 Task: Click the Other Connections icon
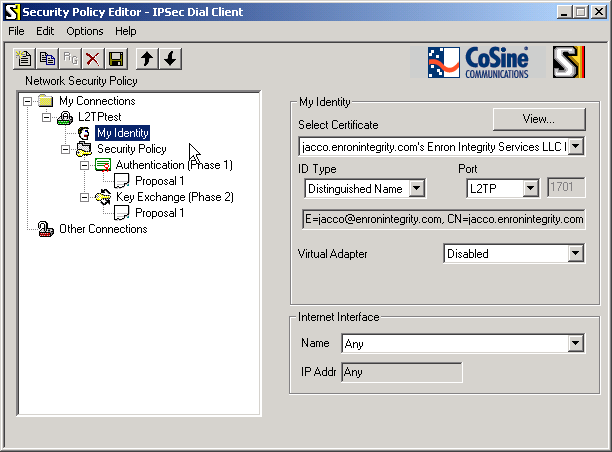46,229
